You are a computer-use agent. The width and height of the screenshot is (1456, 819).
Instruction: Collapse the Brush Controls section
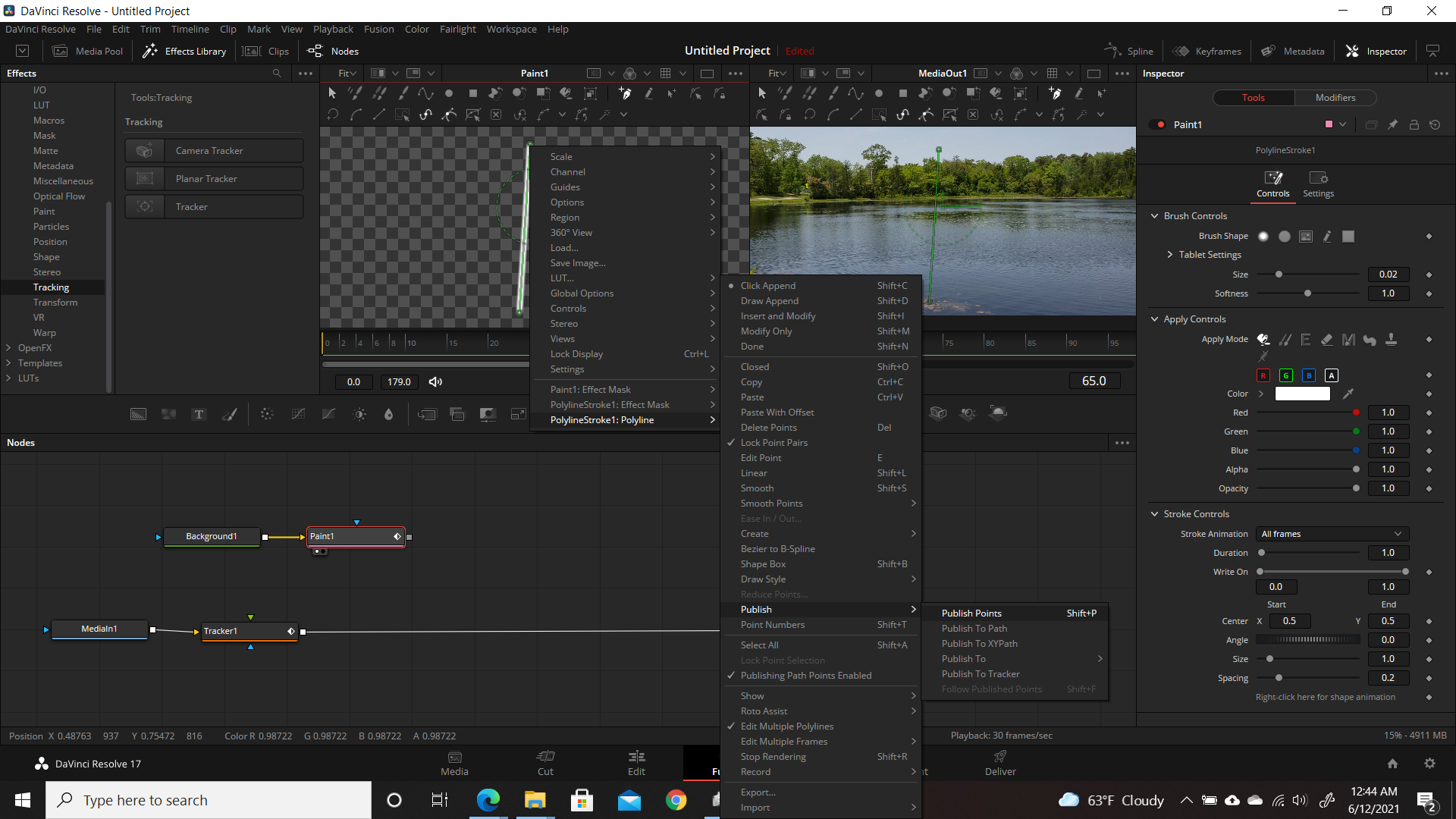point(1155,216)
